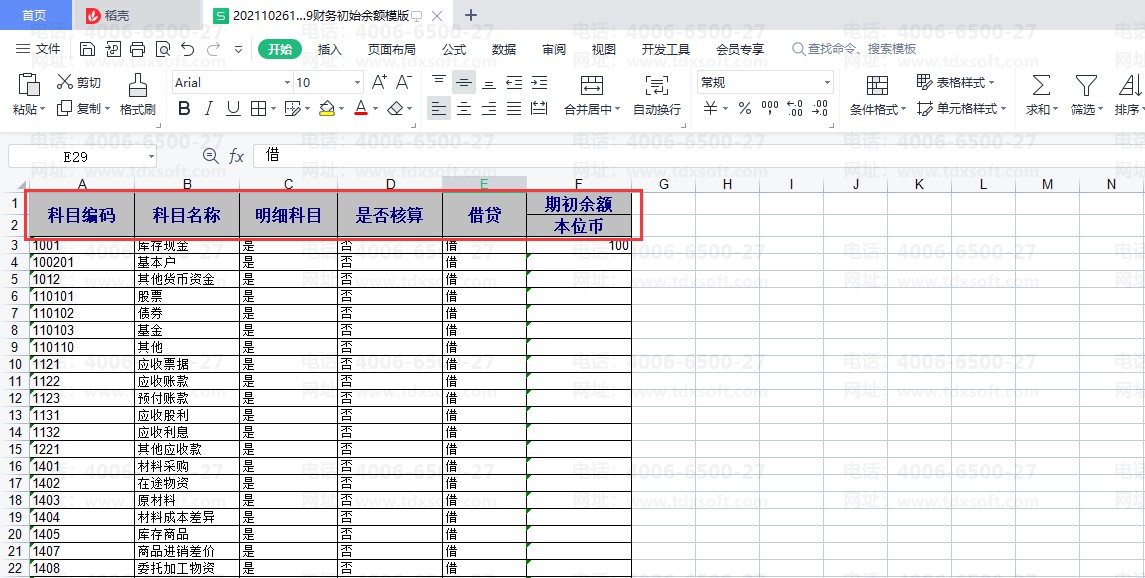Viewport: 1145px width, 578px height.
Task: Click the Print icon in quick toolbar
Action: (x=137, y=49)
